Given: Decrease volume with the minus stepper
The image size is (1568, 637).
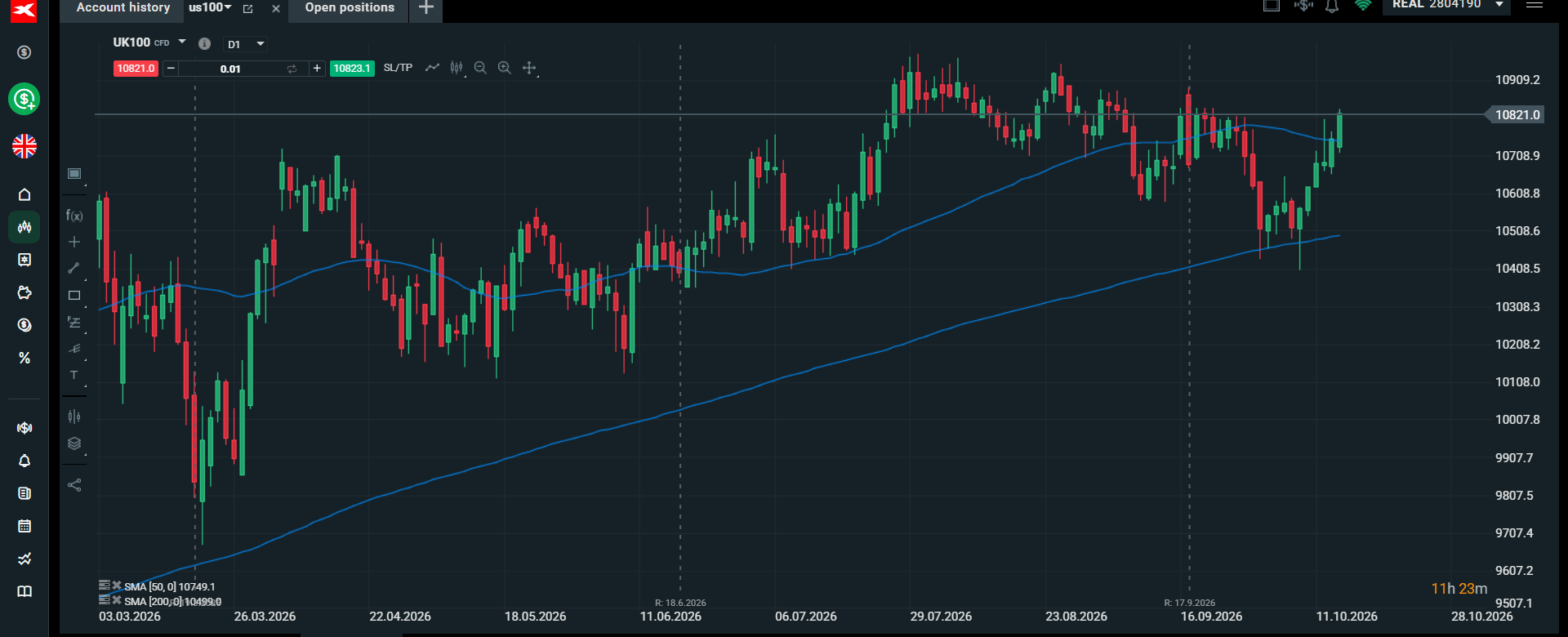Looking at the screenshot, I should 170,69.
